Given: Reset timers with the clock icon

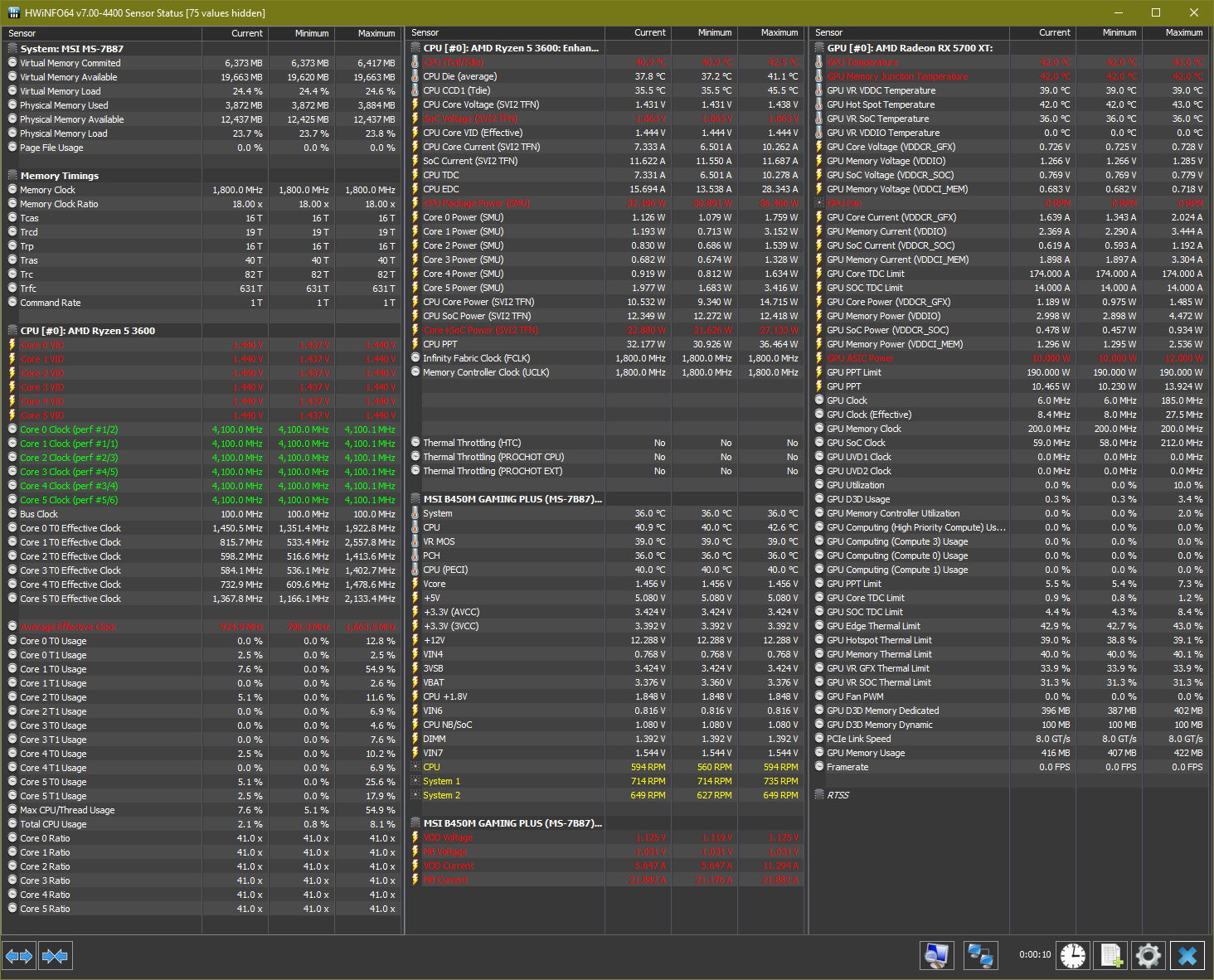Looking at the screenshot, I should [x=1073, y=956].
